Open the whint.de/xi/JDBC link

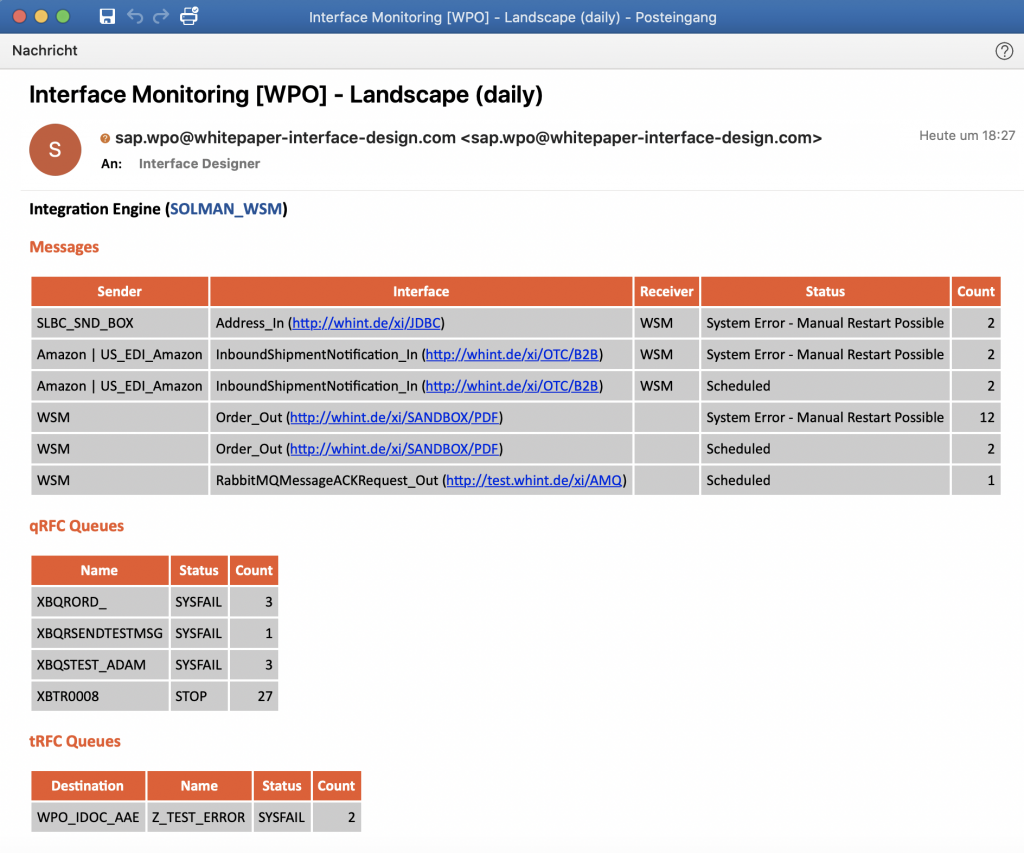366,323
